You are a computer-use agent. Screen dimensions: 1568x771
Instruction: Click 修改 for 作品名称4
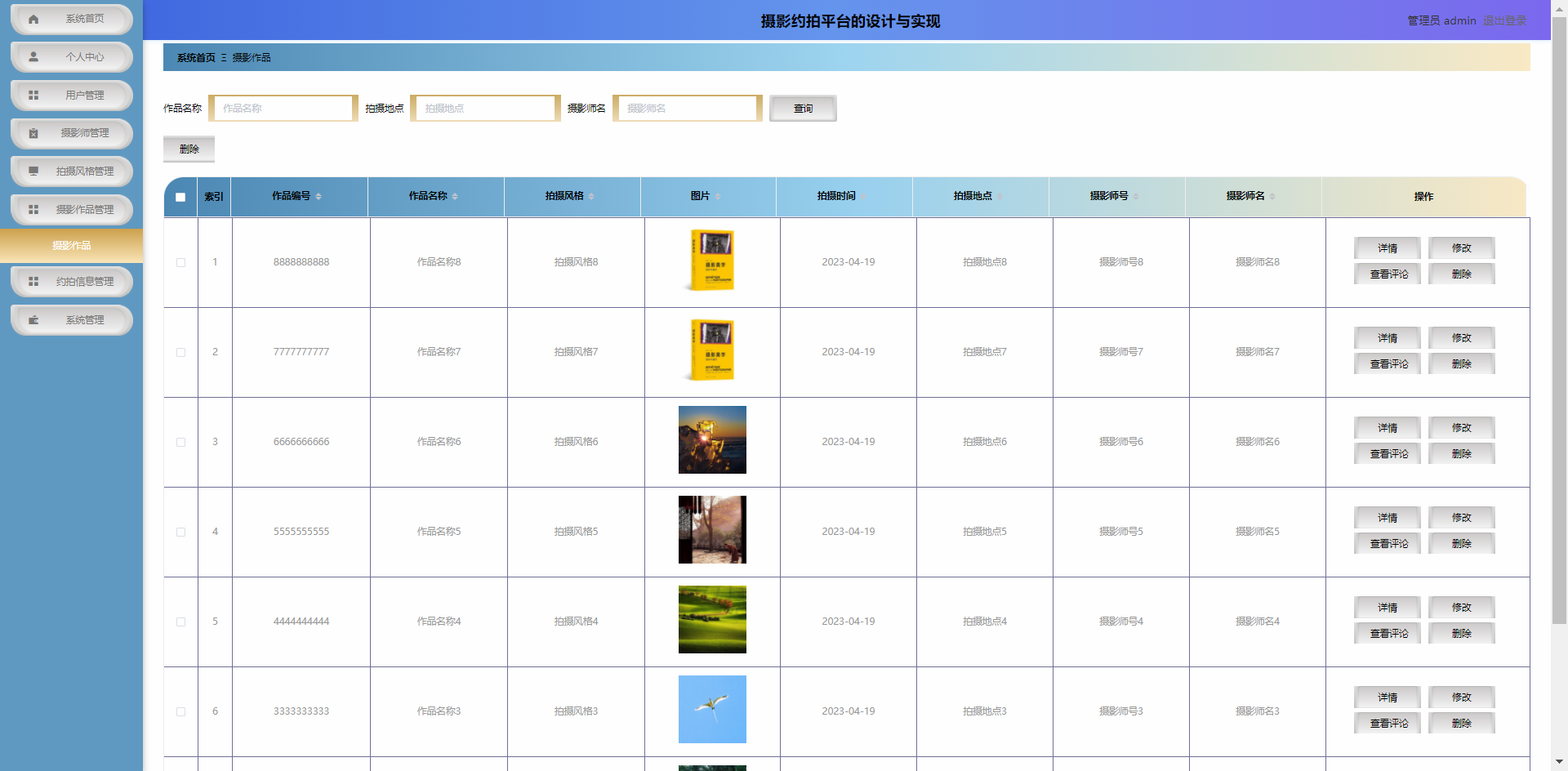click(1462, 608)
